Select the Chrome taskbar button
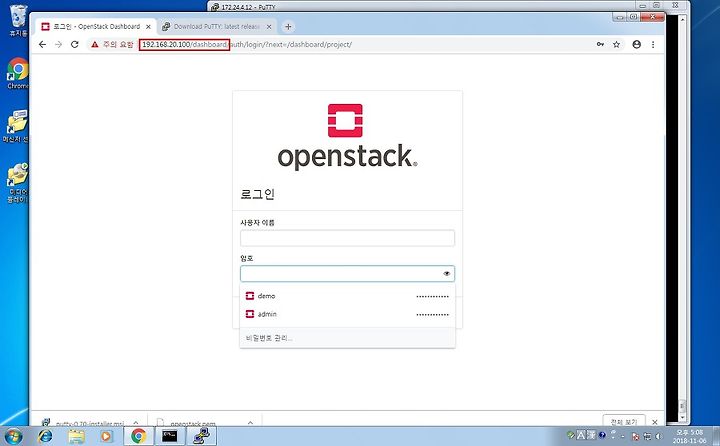720x446 pixels. pos(138,436)
